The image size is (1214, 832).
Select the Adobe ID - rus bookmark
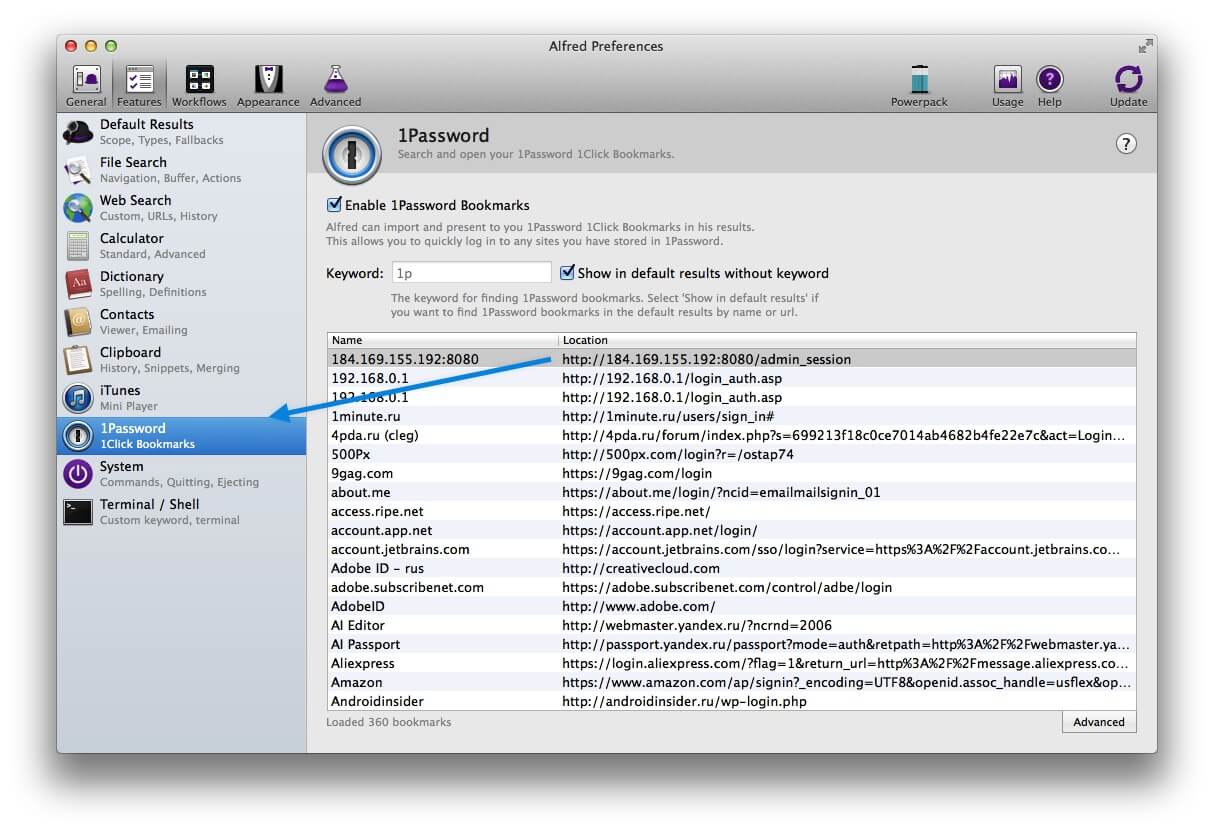click(731, 568)
